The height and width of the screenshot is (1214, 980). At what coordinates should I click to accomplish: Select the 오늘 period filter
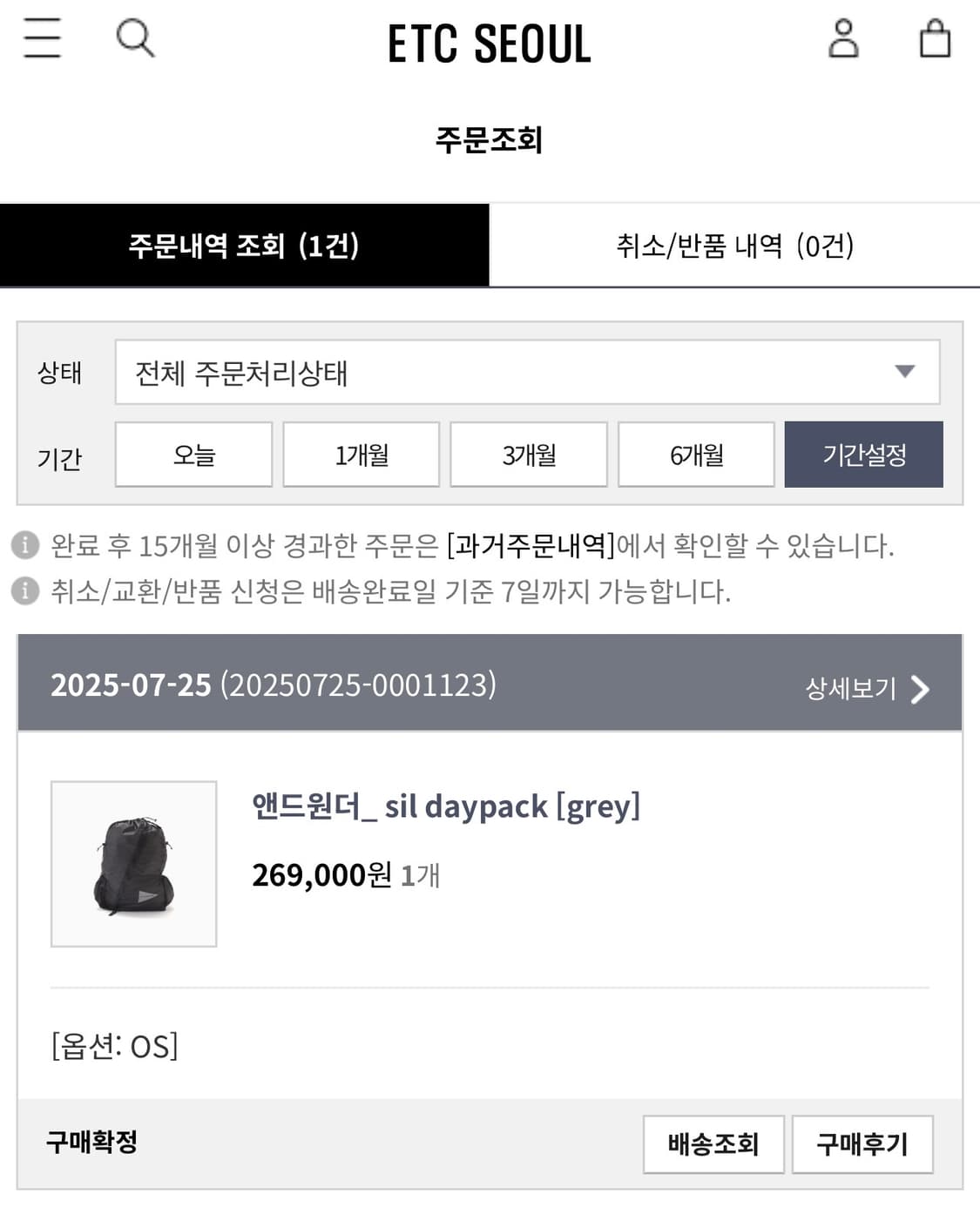pyautogui.click(x=193, y=454)
